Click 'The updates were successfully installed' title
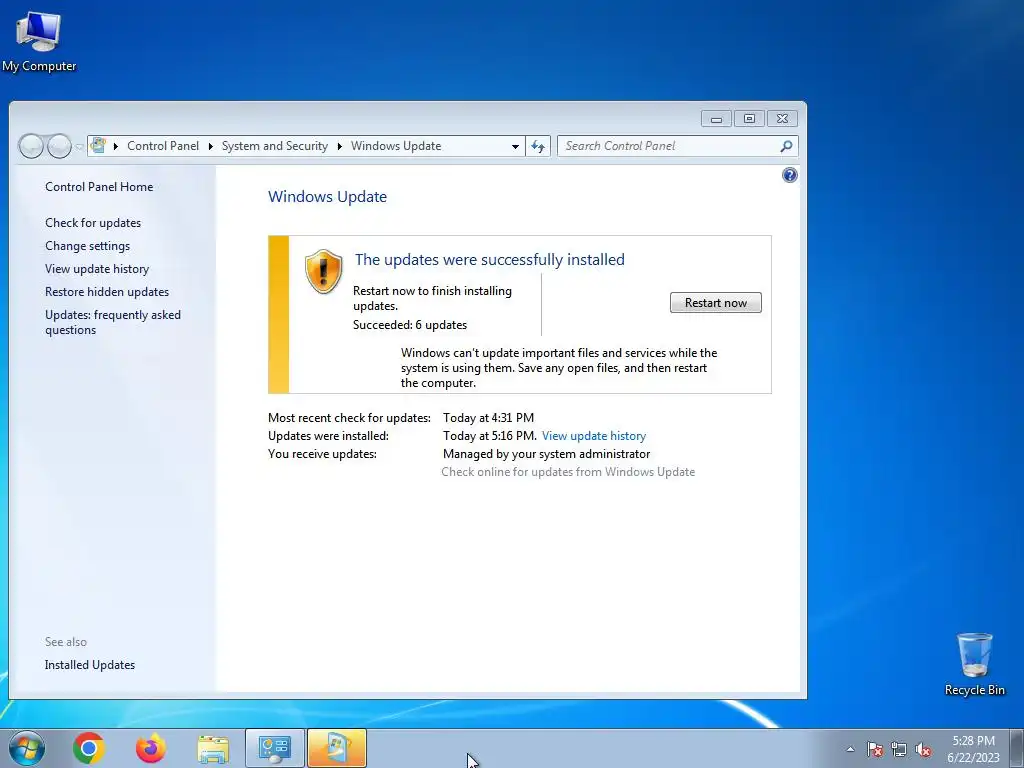This screenshot has height=768, width=1024. pos(489,259)
